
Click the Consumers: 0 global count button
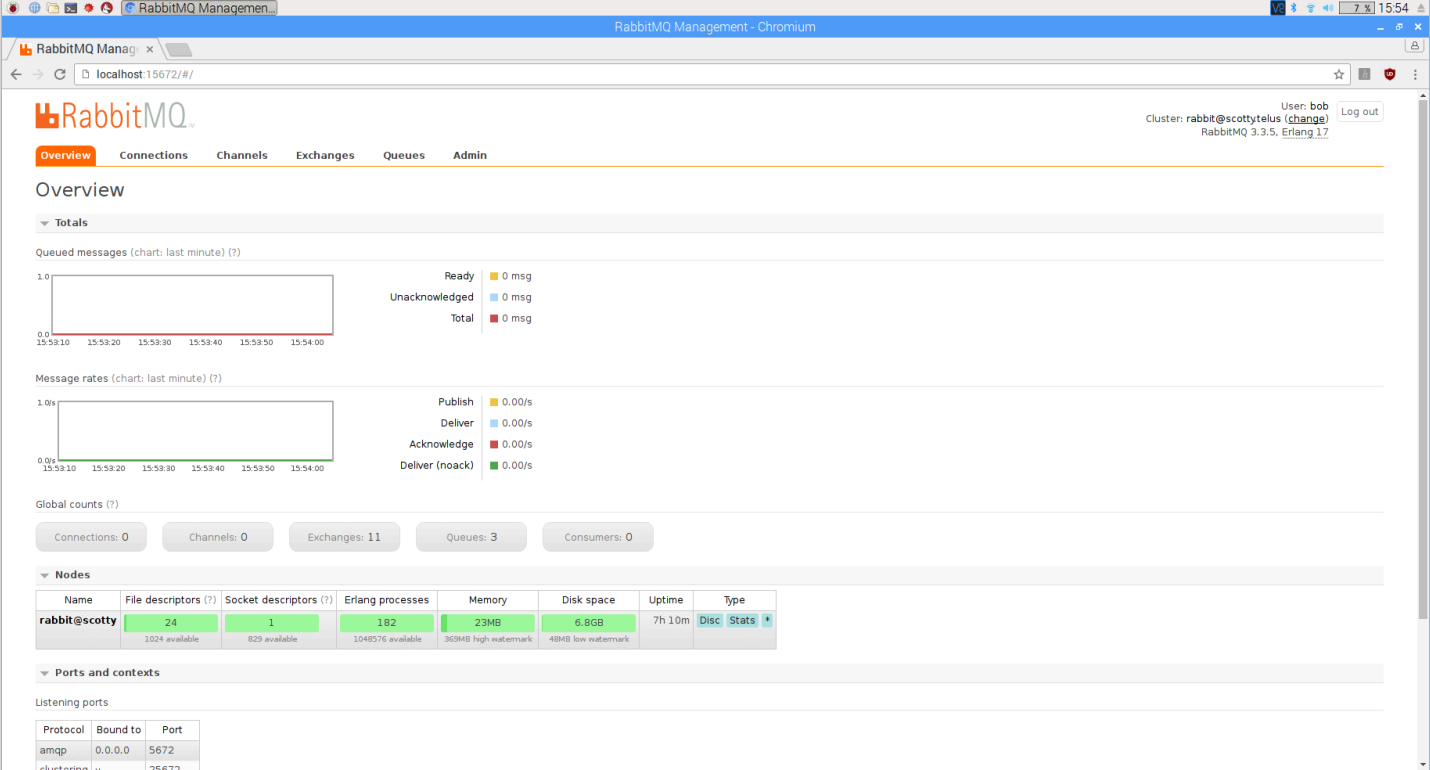[x=598, y=537]
